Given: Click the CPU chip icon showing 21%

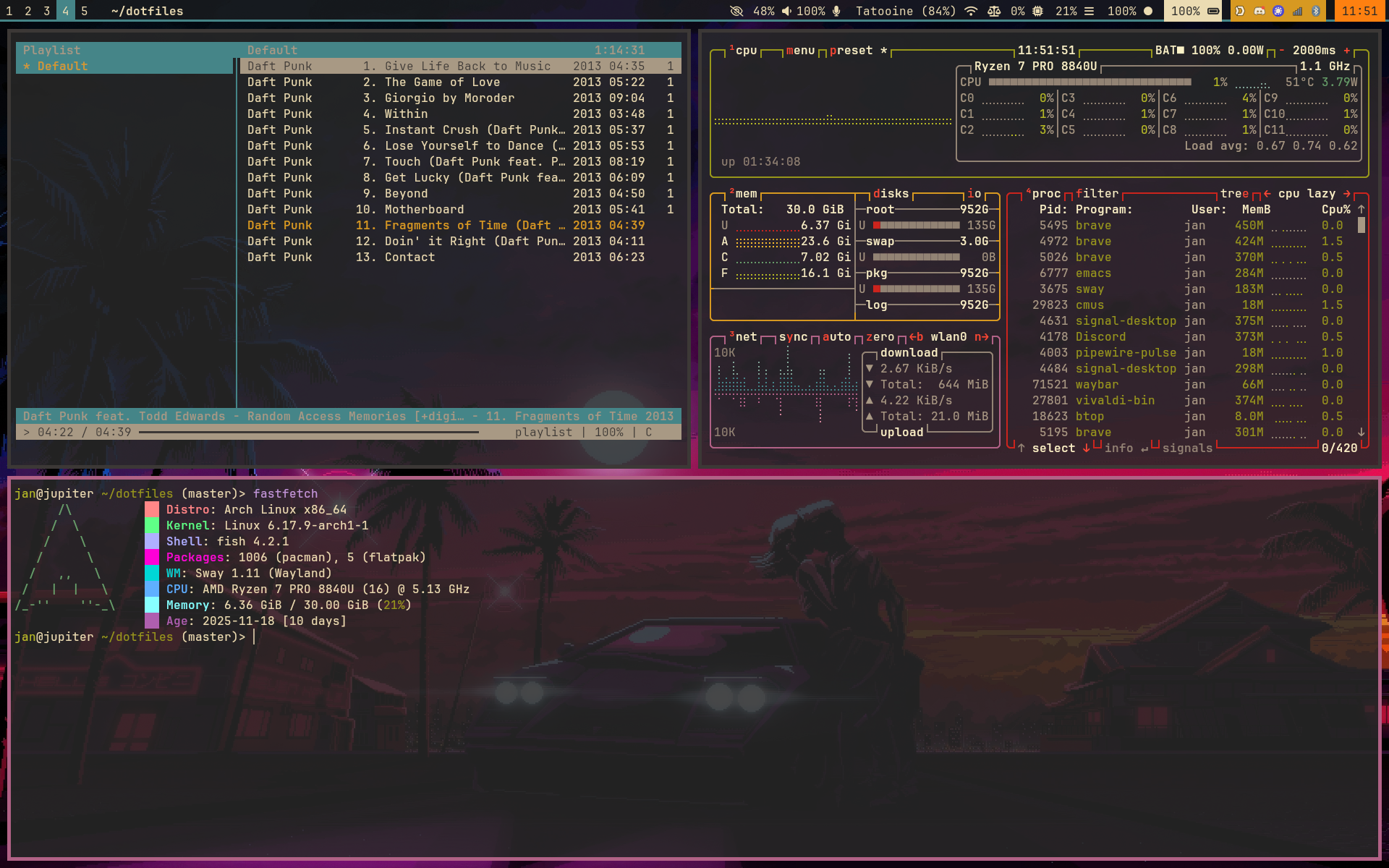Looking at the screenshot, I should point(1037,11).
